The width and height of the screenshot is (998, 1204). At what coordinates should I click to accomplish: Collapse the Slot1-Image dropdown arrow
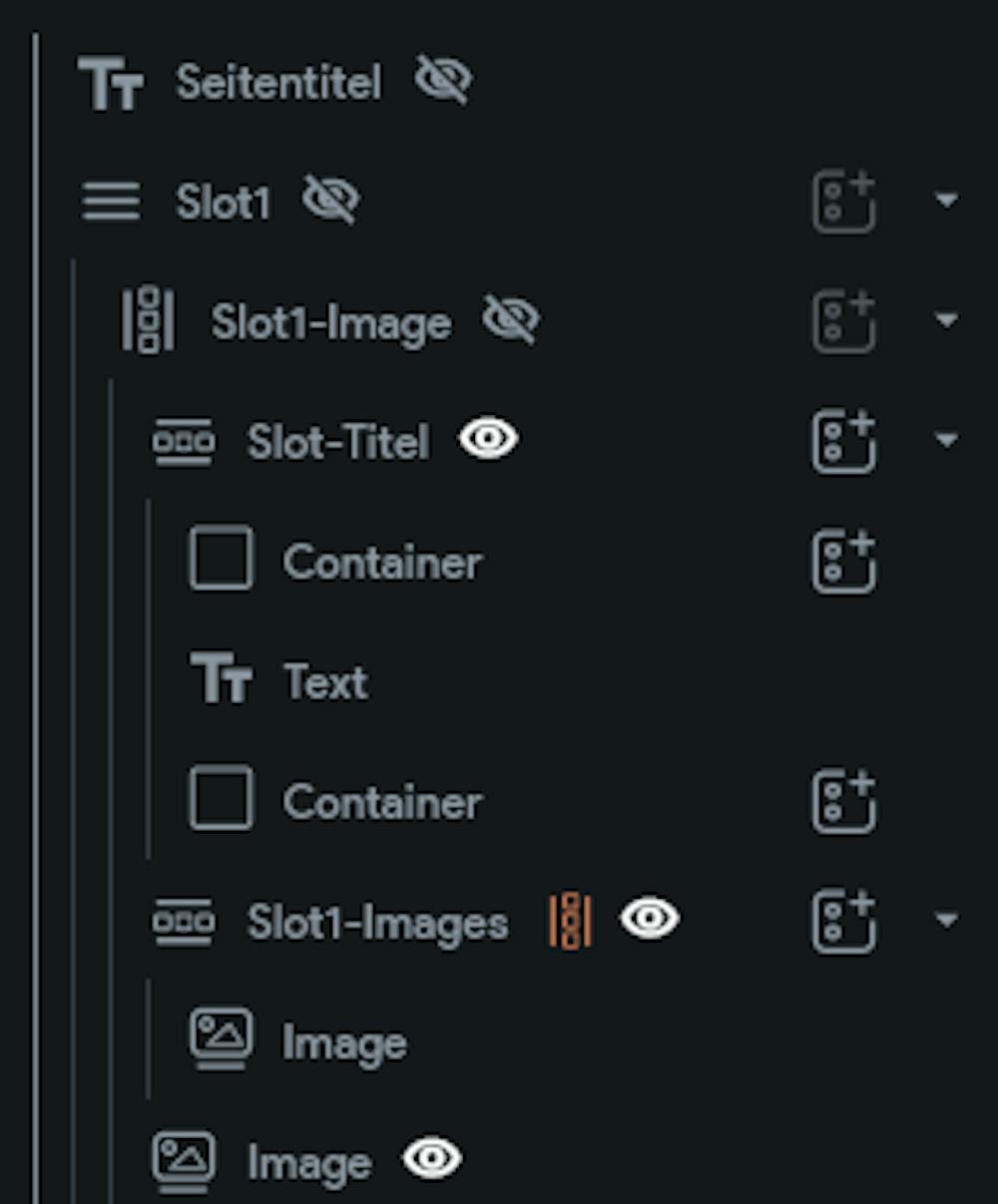click(946, 320)
